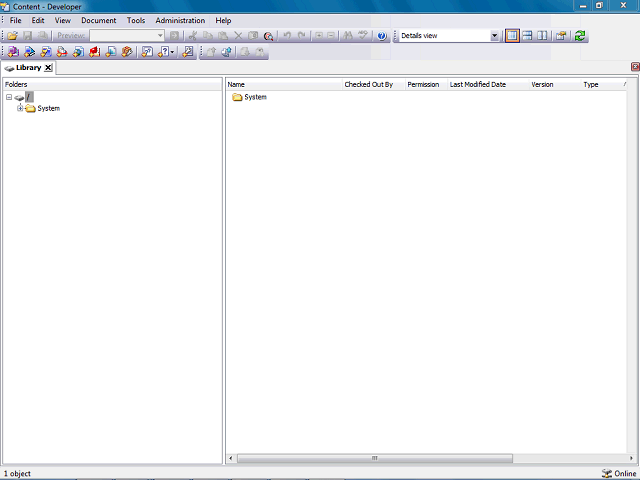Viewport: 640px width, 480px height.
Task: Click the go arrow after Preview box
Action: (174, 36)
